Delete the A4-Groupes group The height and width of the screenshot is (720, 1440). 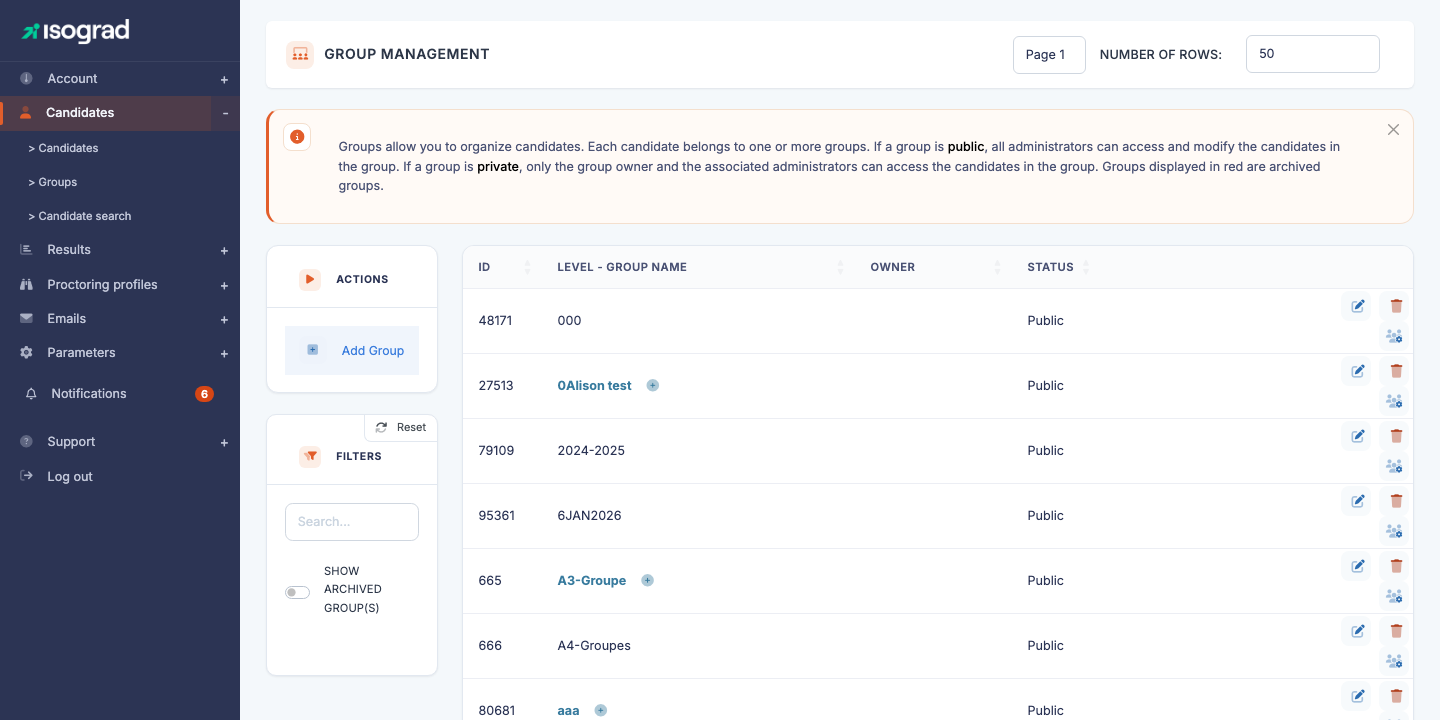click(x=1396, y=631)
